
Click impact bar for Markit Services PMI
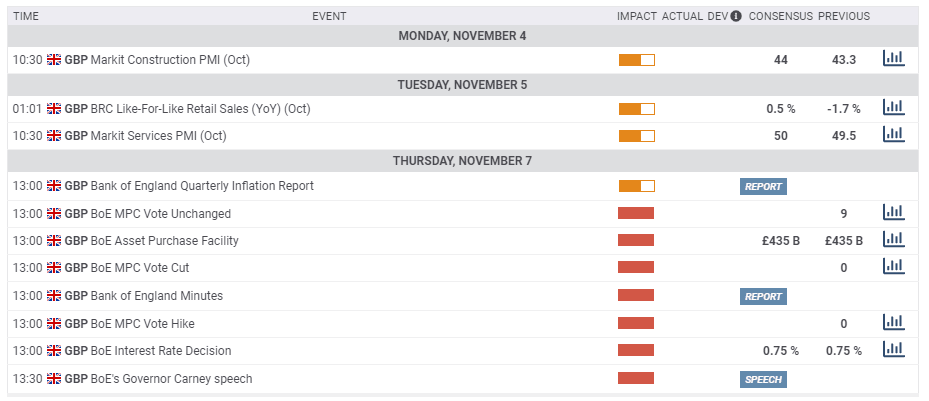(x=636, y=136)
